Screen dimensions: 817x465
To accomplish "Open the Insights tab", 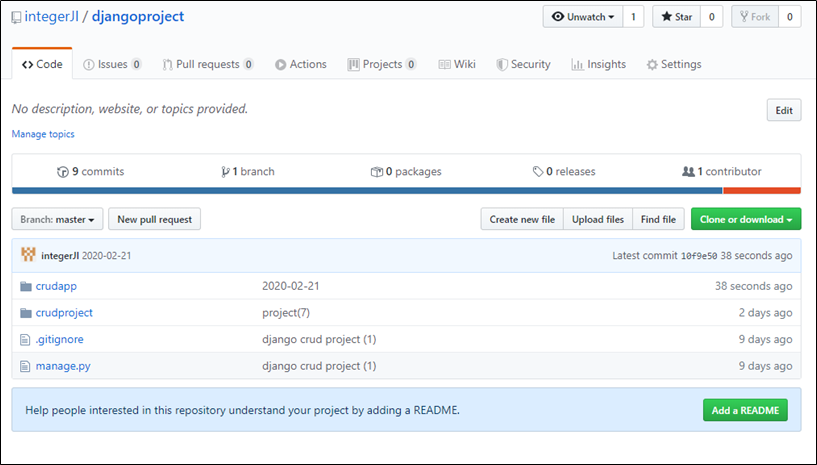I will (599, 64).
